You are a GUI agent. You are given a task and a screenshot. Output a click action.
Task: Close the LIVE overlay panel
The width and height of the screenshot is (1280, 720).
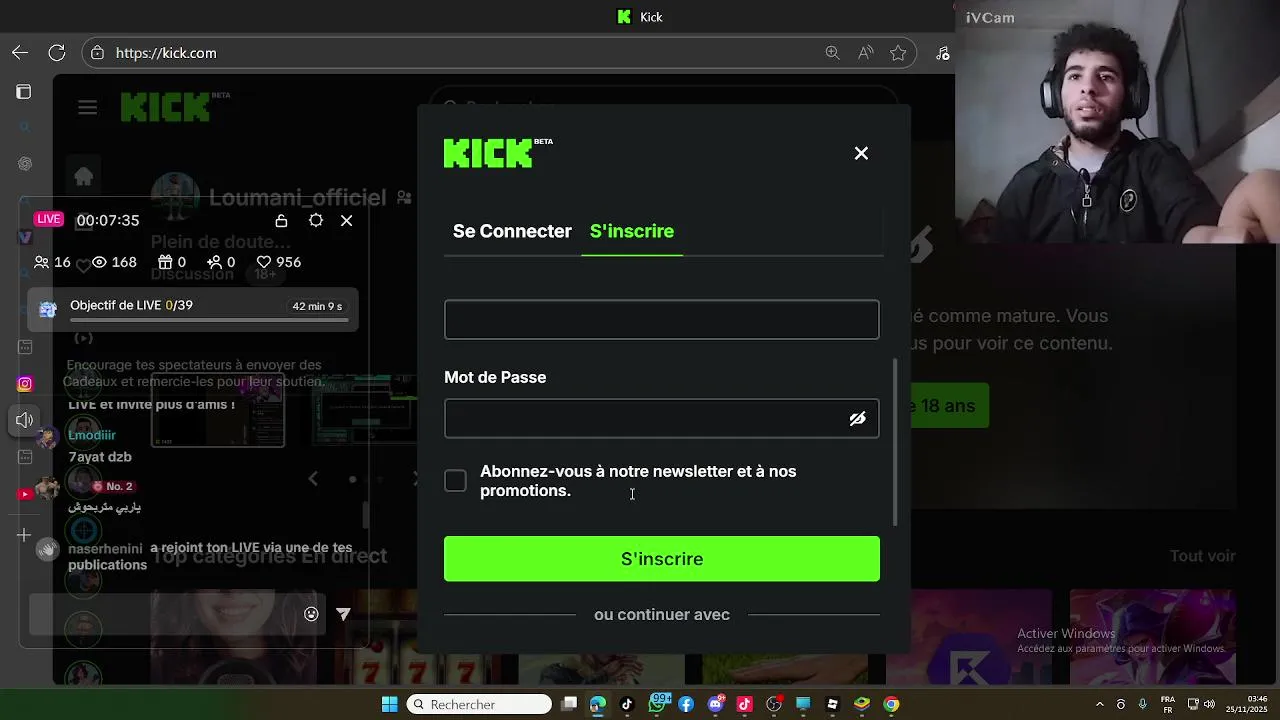tap(347, 220)
